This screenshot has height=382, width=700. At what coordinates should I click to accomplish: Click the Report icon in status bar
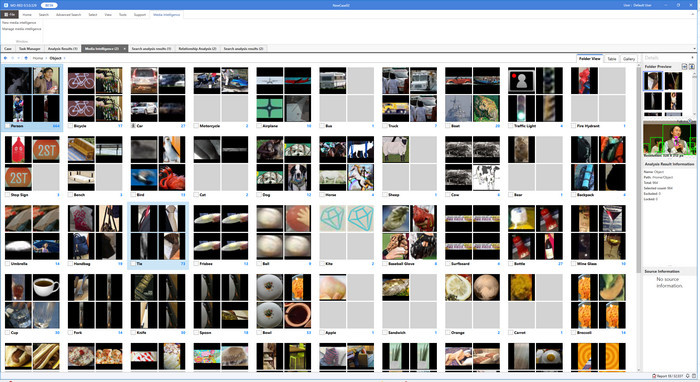click(x=654, y=376)
